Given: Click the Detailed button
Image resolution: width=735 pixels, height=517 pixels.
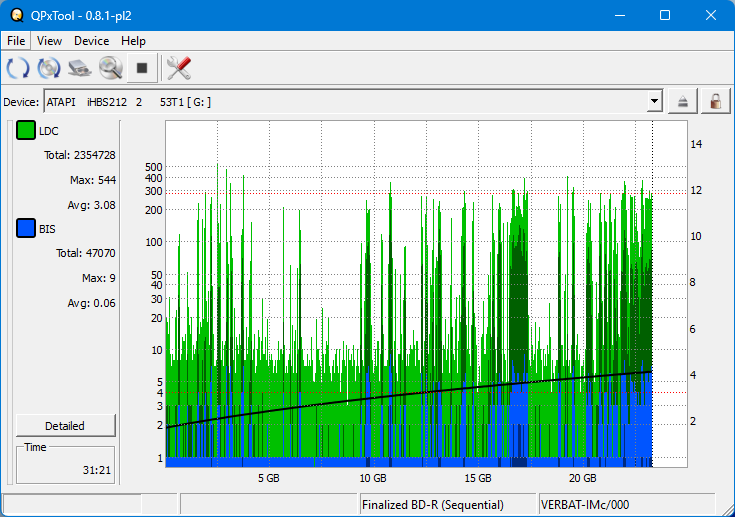Looking at the screenshot, I should [66, 426].
